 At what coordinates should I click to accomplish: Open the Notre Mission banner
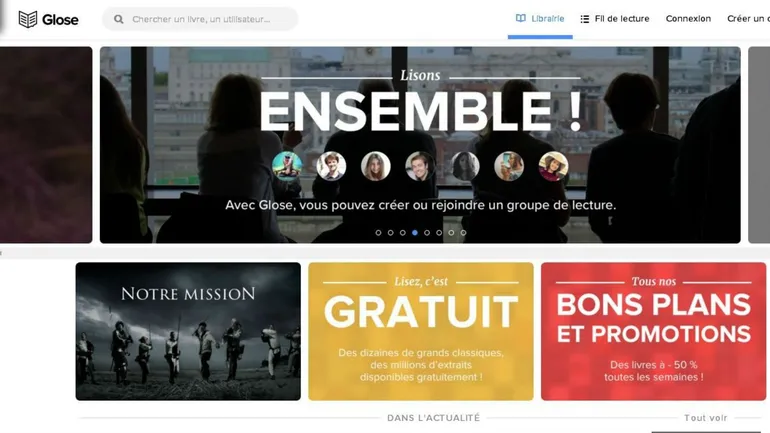188,331
